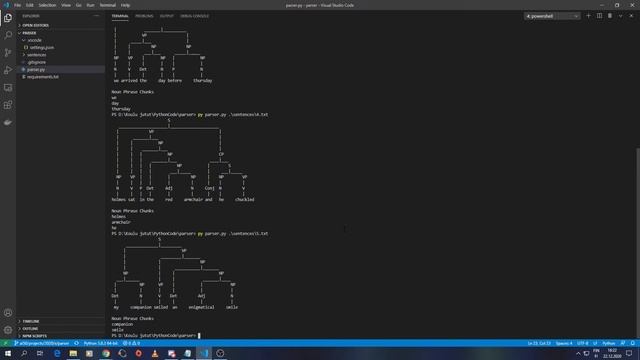Open the File menu
The height and width of the screenshot is (360, 640).
[17, 5]
